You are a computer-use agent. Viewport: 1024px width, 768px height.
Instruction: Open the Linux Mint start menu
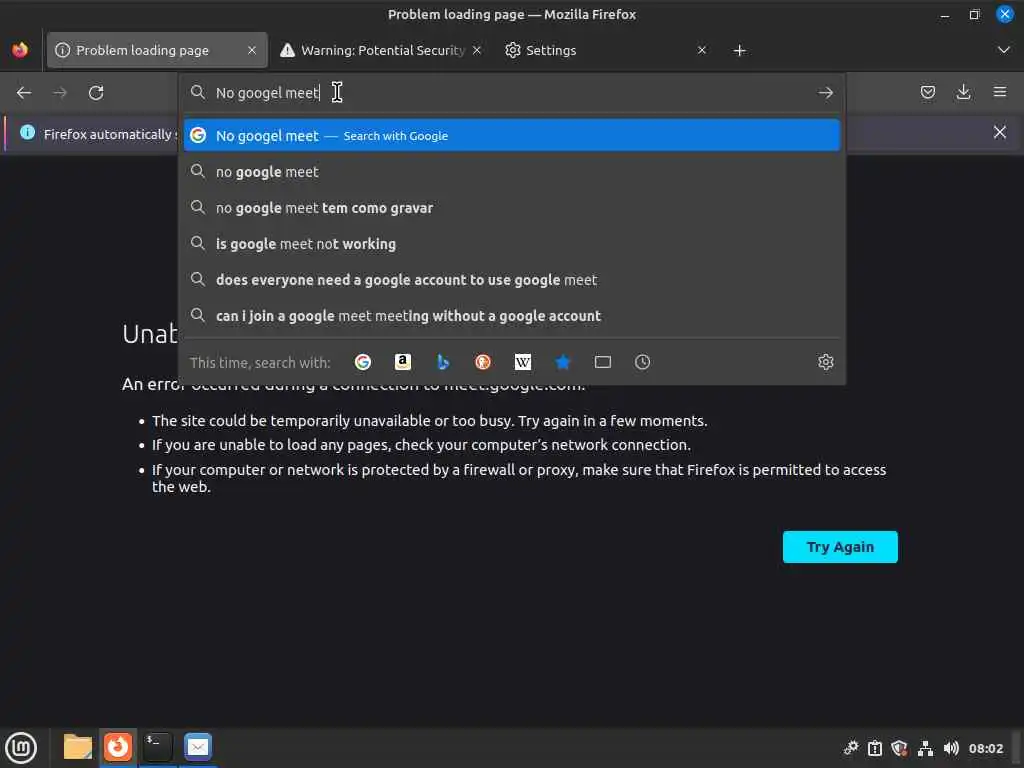coord(21,747)
